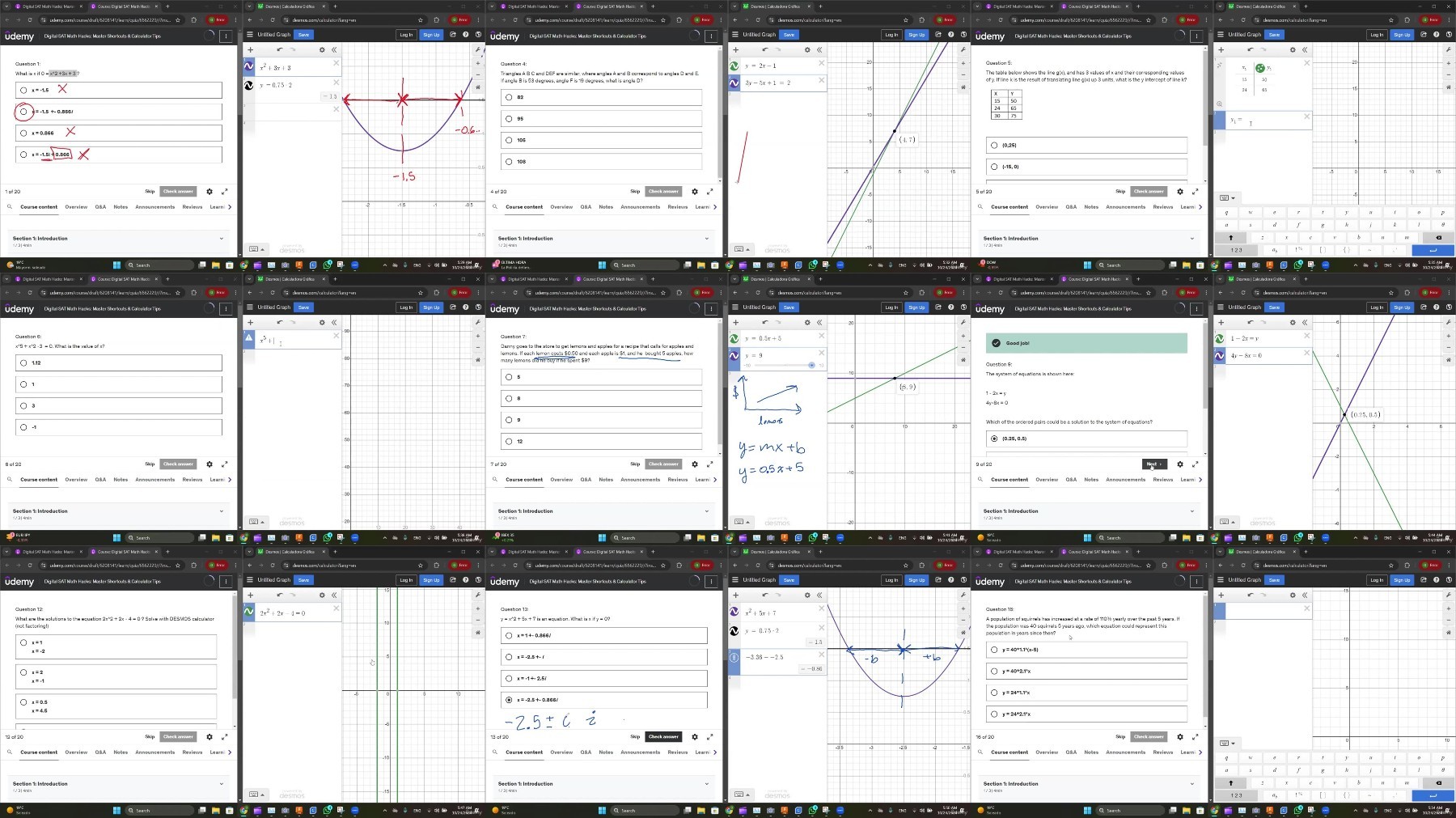Select answer 1.12 in Question 6

point(118,362)
